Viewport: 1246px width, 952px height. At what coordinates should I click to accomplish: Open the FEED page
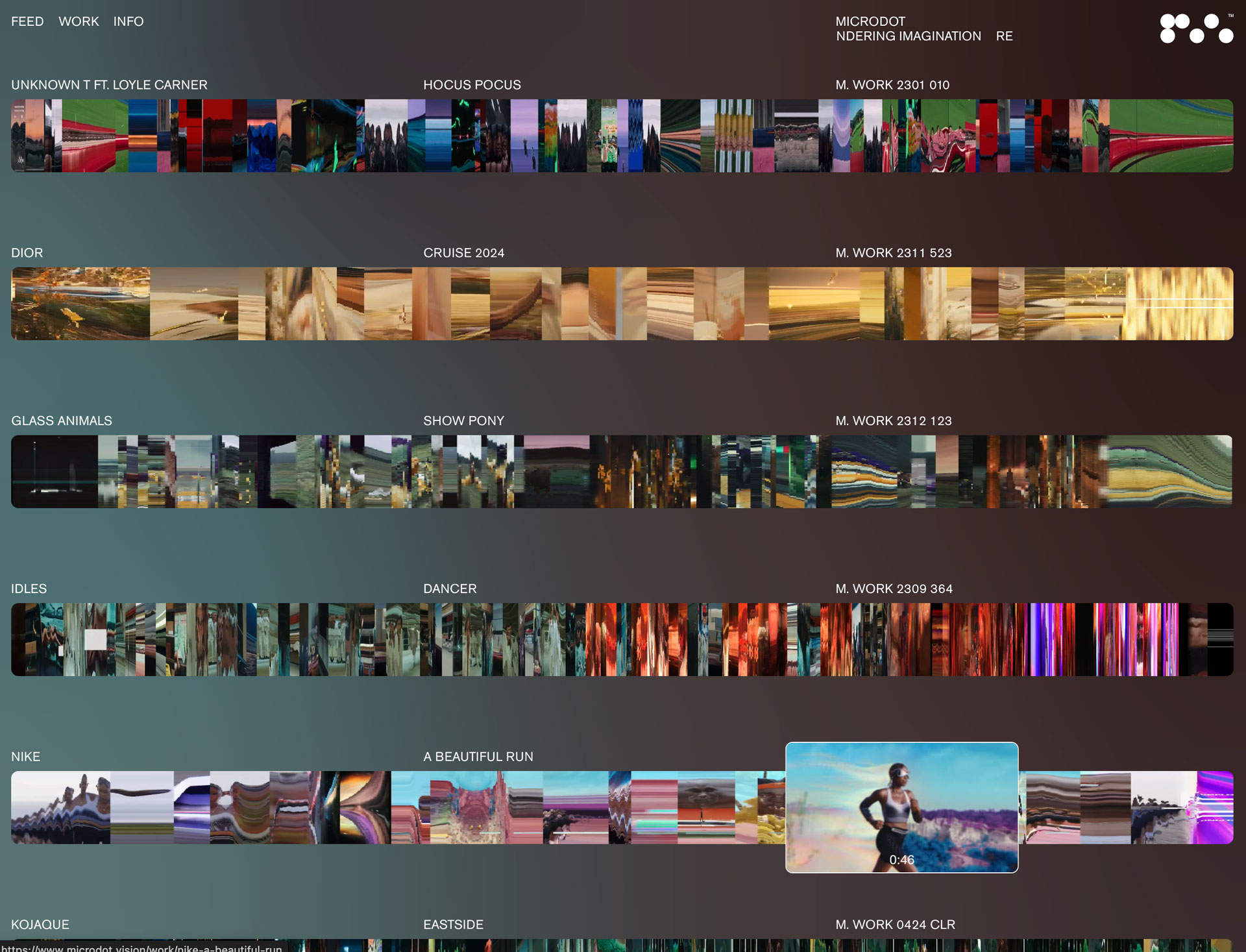[x=27, y=21]
